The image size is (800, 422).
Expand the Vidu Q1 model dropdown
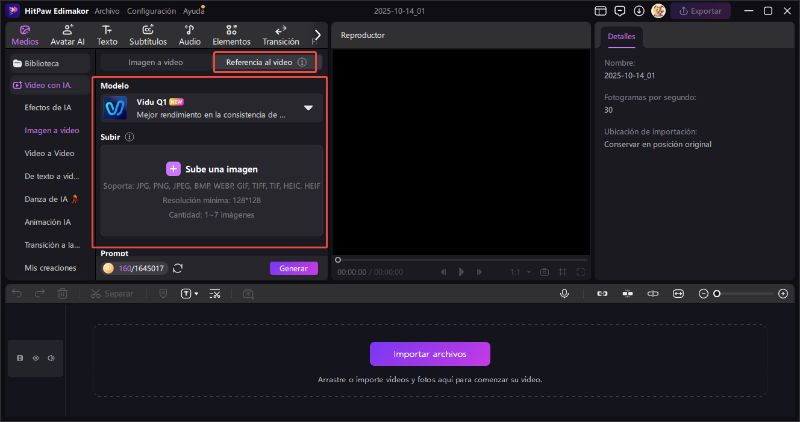click(308, 108)
